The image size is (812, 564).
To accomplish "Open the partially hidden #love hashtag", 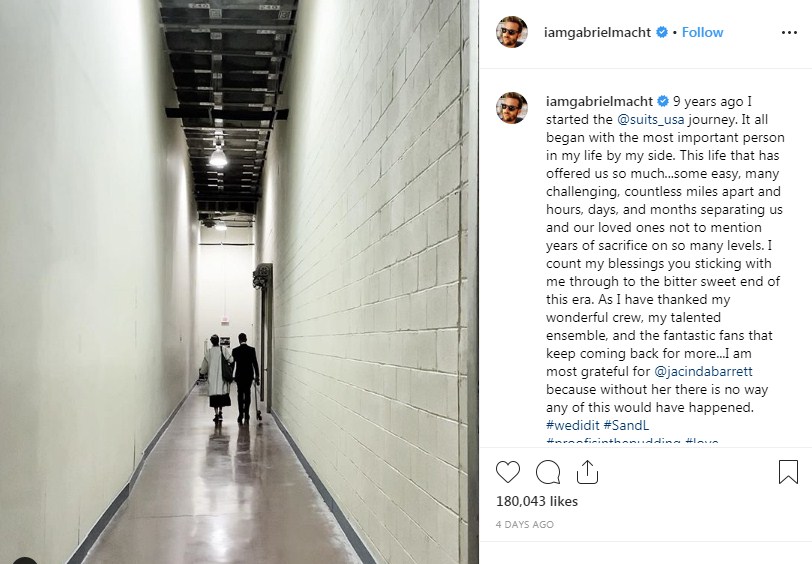I will point(702,441).
